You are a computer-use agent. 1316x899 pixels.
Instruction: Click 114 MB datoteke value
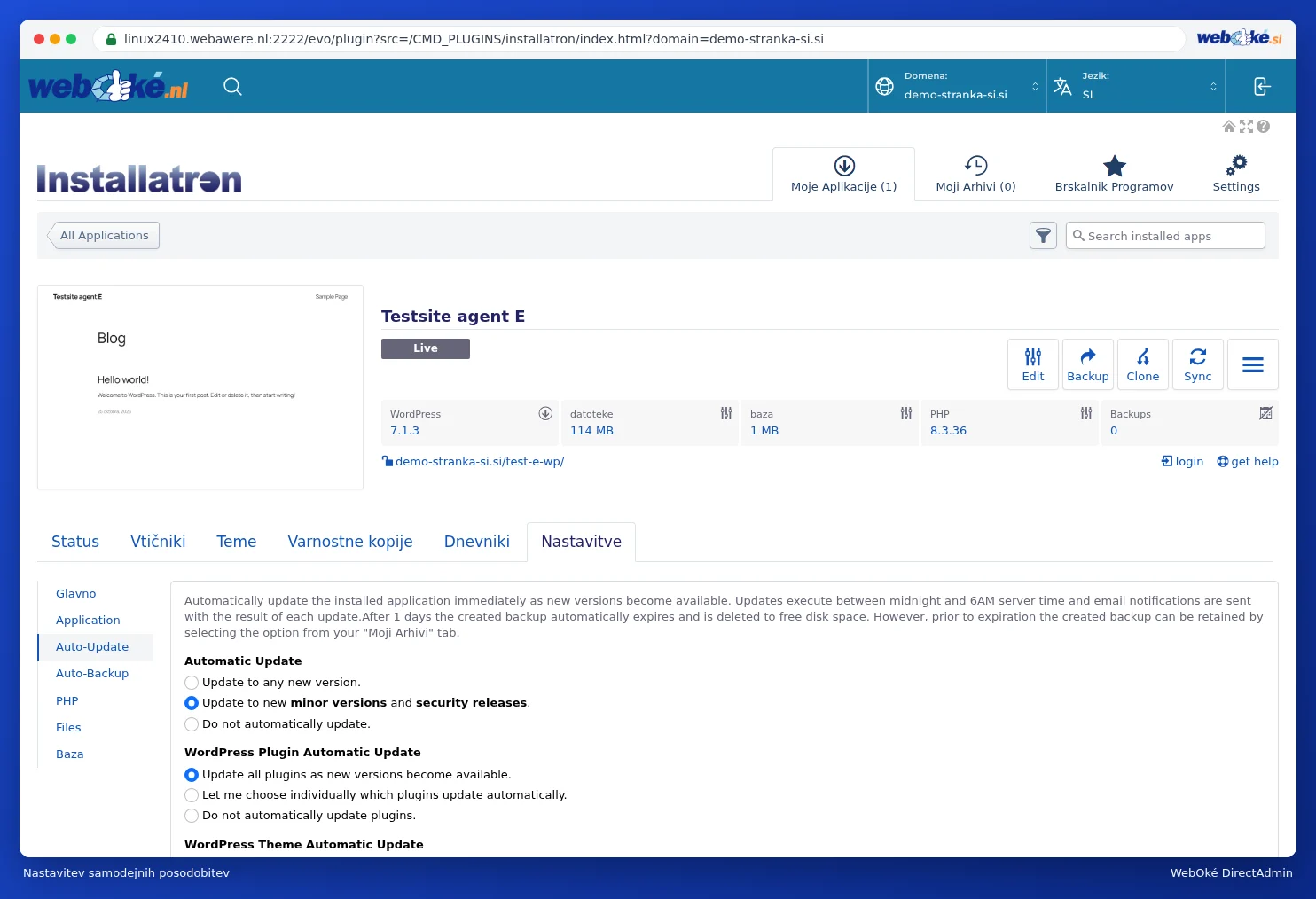[x=591, y=430]
